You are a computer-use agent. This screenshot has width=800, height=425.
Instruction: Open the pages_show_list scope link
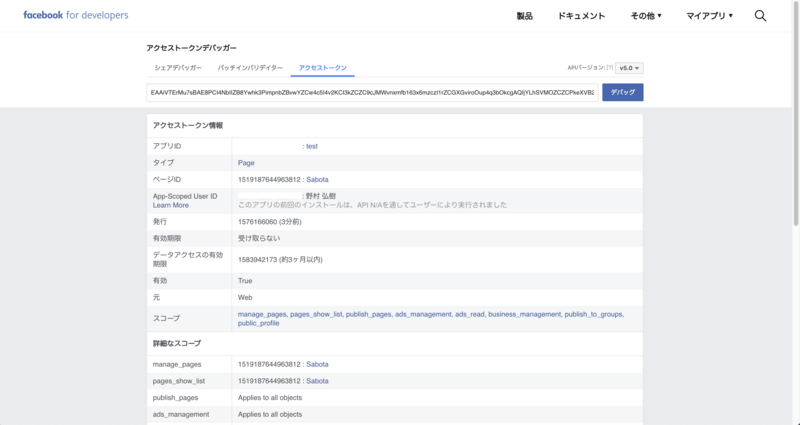(316, 314)
